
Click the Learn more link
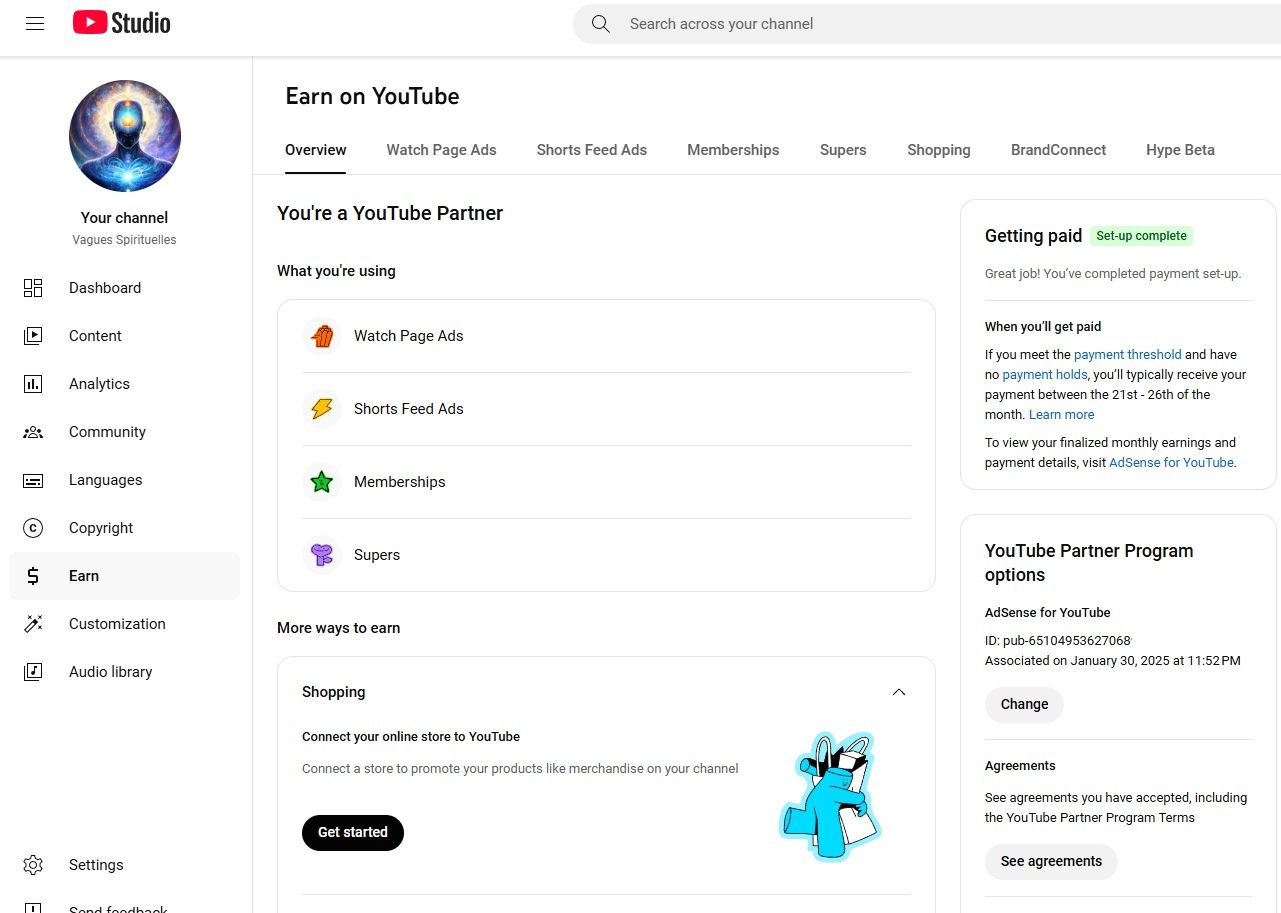pyautogui.click(x=1062, y=414)
